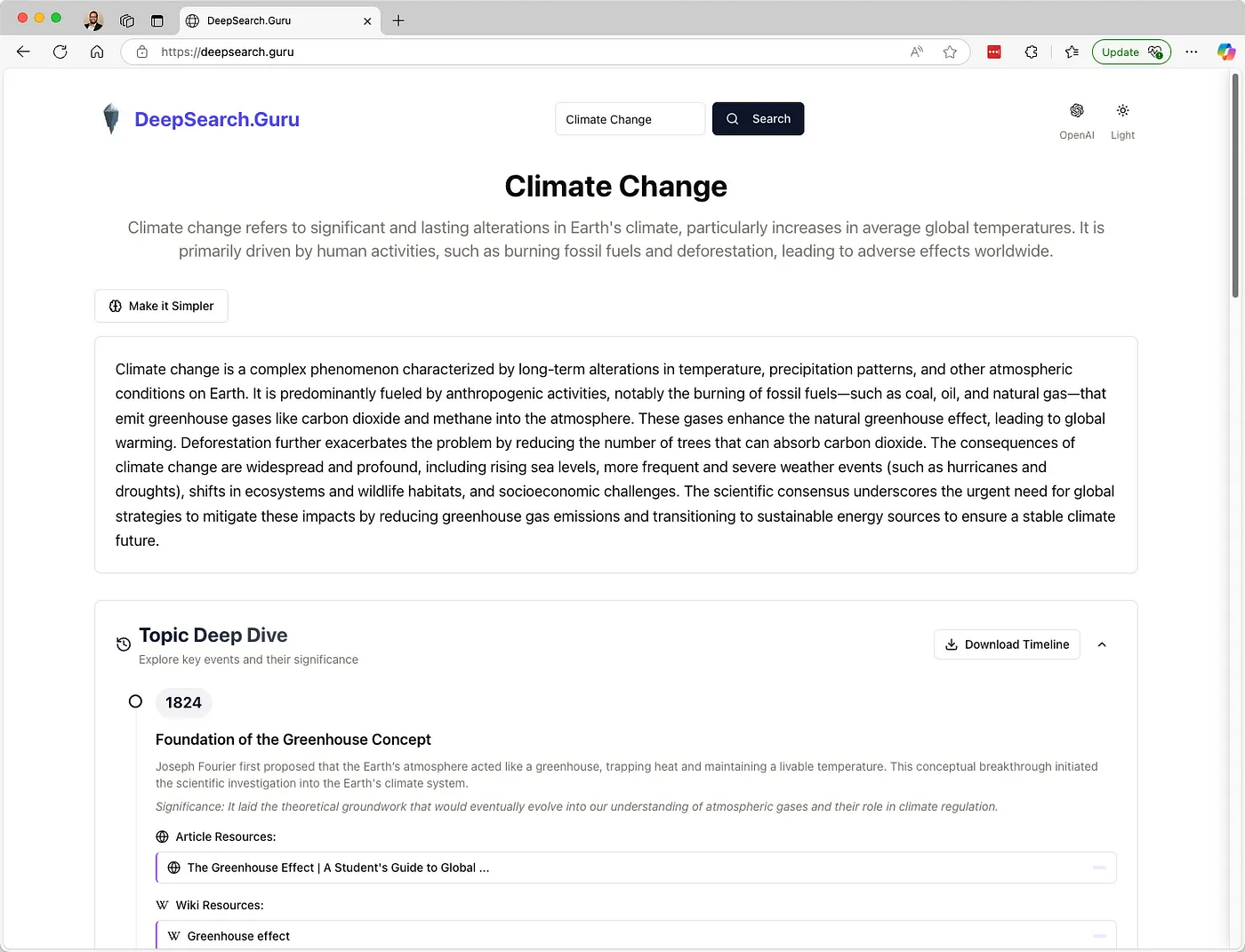Open the Greenhouse effect wiki resource

click(238, 936)
